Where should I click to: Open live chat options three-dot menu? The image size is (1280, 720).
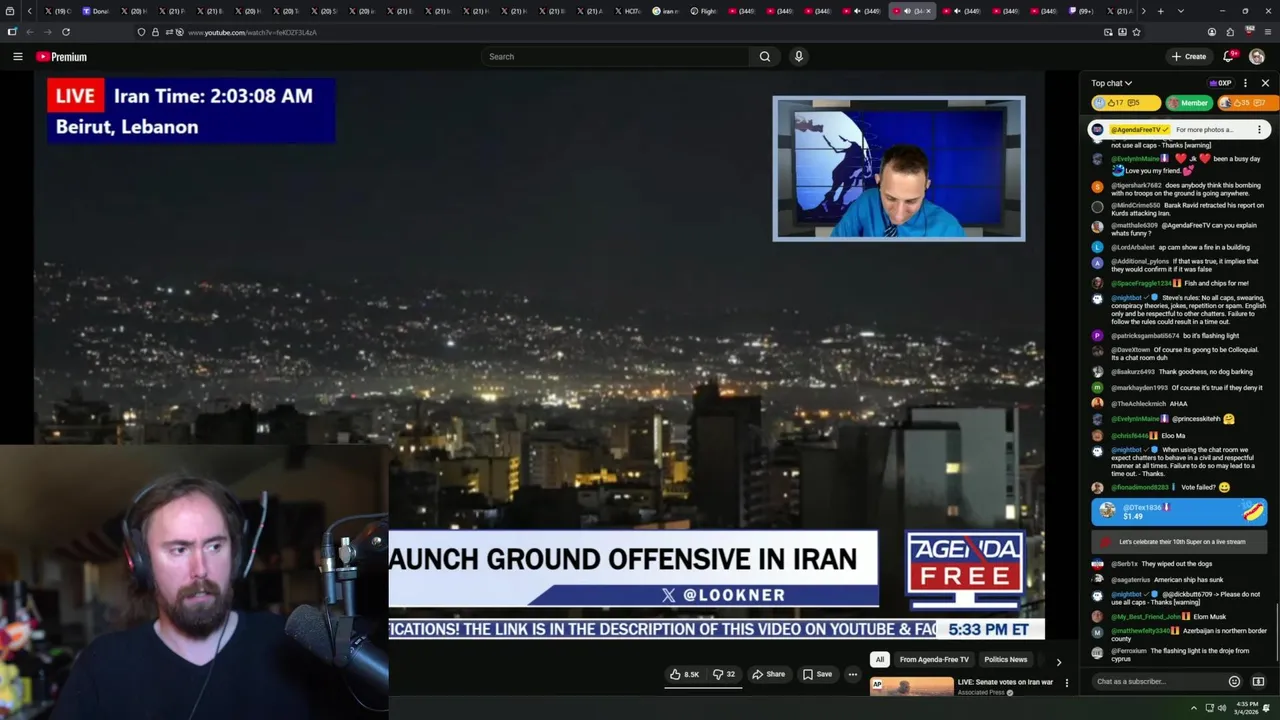[x=1245, y=83]
